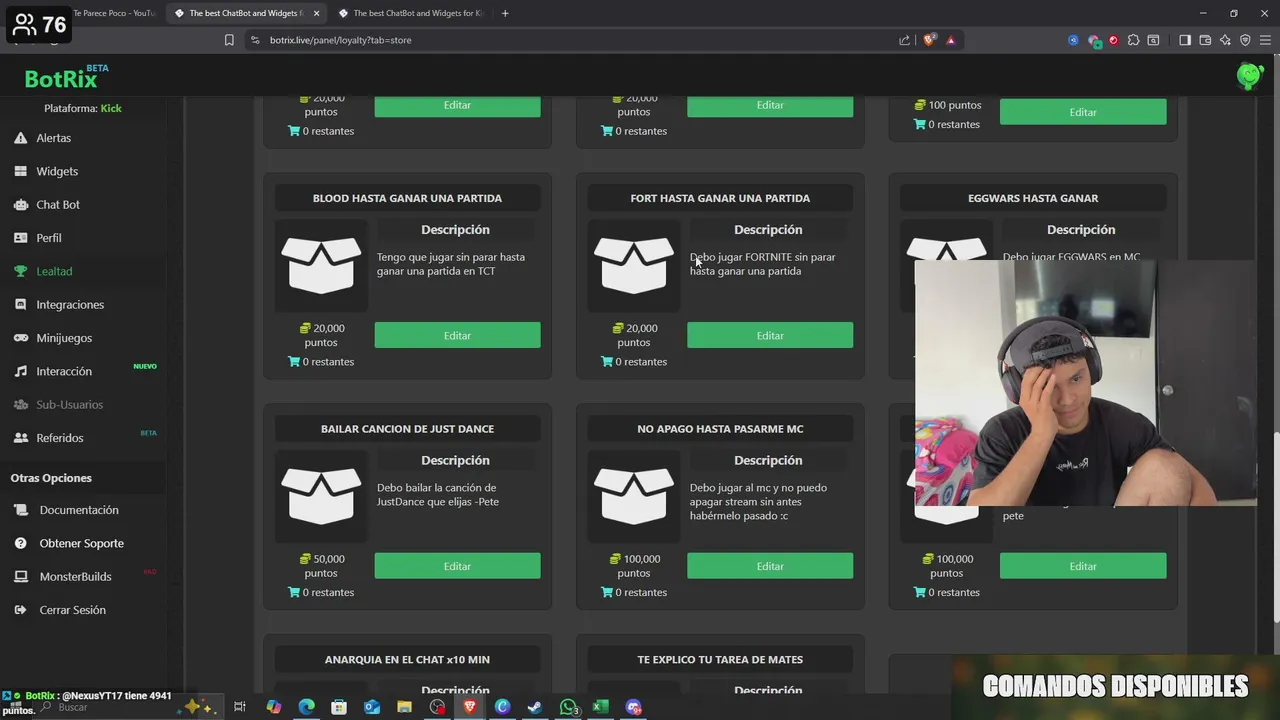Open Microsoft Edge from the taskbar
Image resolution: width=1280 pixels, height=720 pixels.
coord(306,707)
